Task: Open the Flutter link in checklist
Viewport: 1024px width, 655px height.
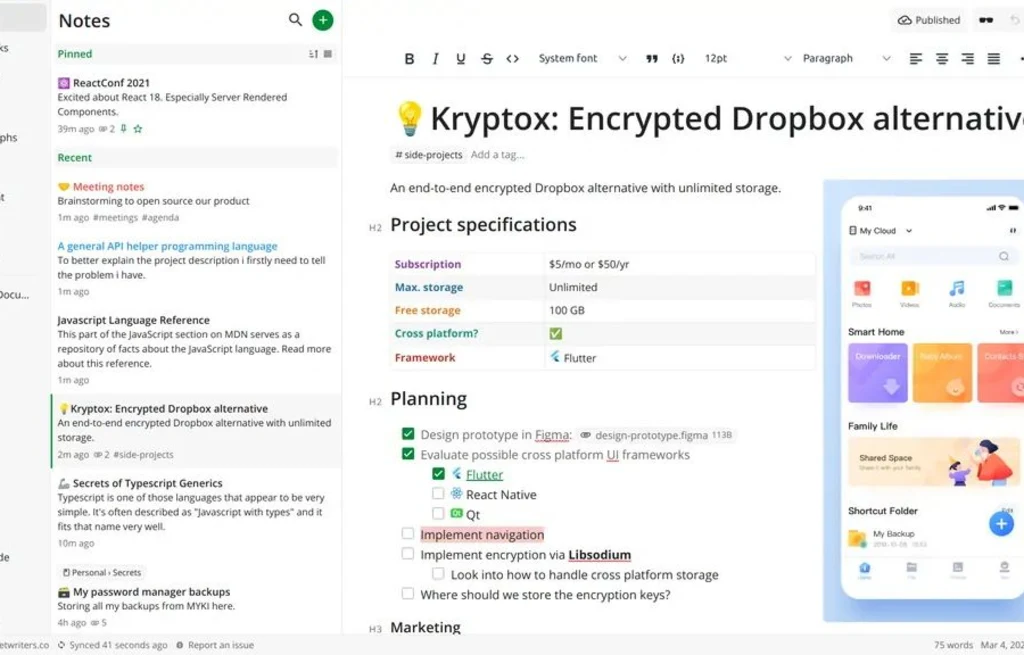Action: point(485,475)
